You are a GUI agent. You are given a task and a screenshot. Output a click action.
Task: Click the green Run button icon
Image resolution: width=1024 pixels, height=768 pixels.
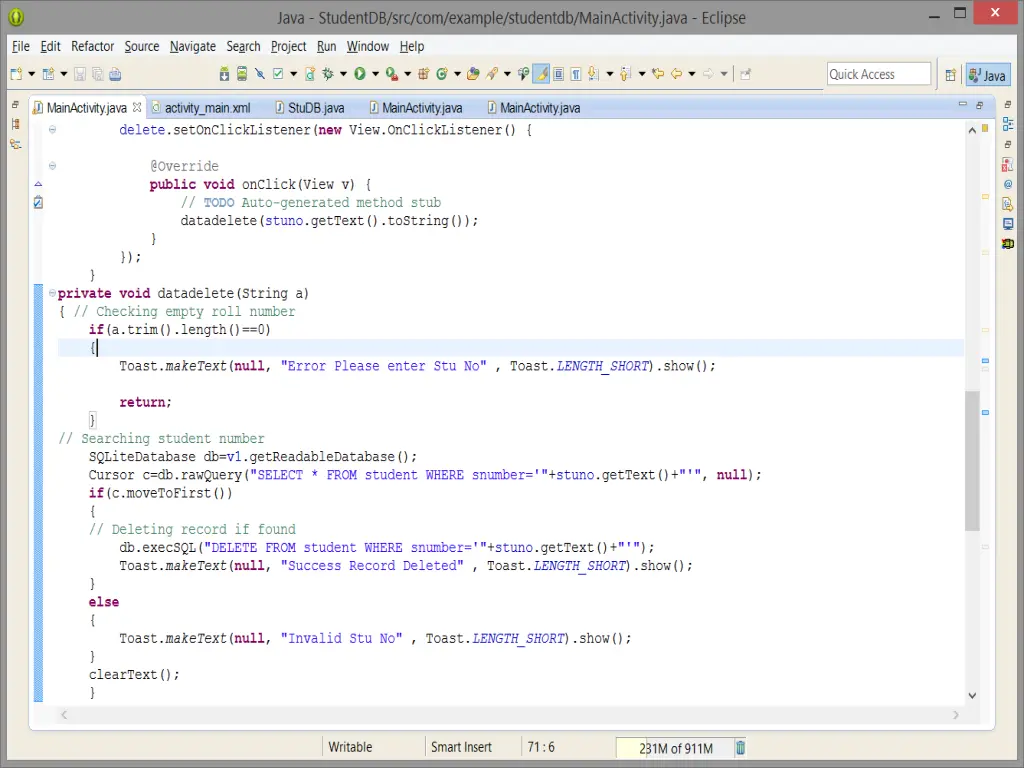click(x=360, y=74)
